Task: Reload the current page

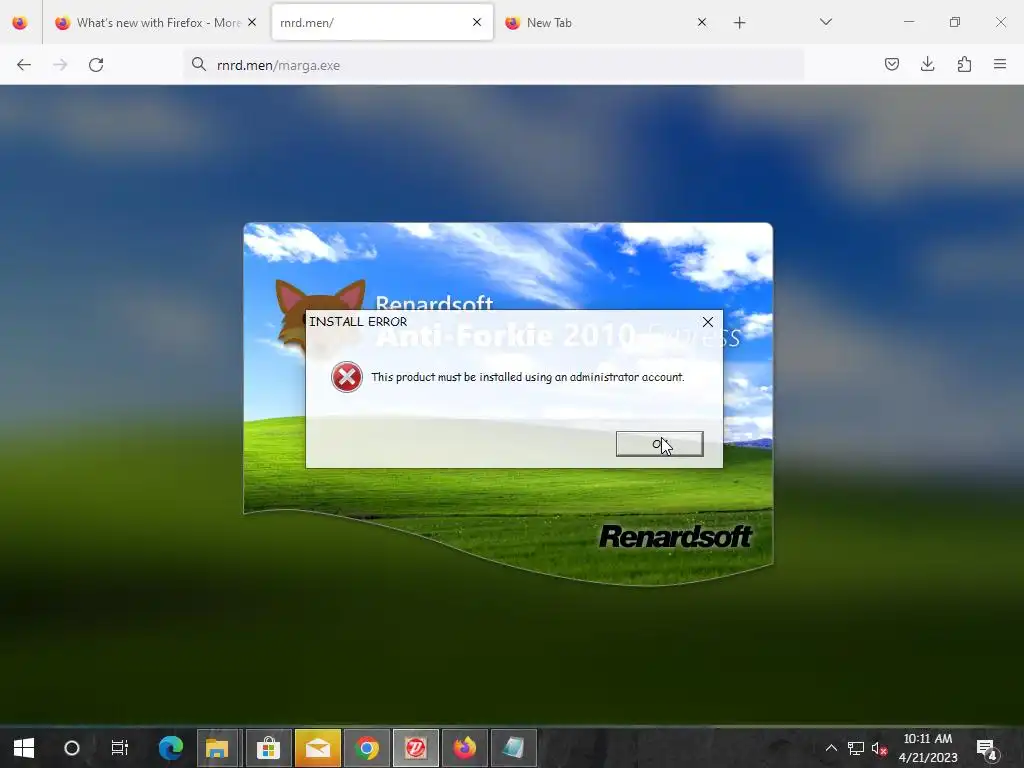Action: 96,65
